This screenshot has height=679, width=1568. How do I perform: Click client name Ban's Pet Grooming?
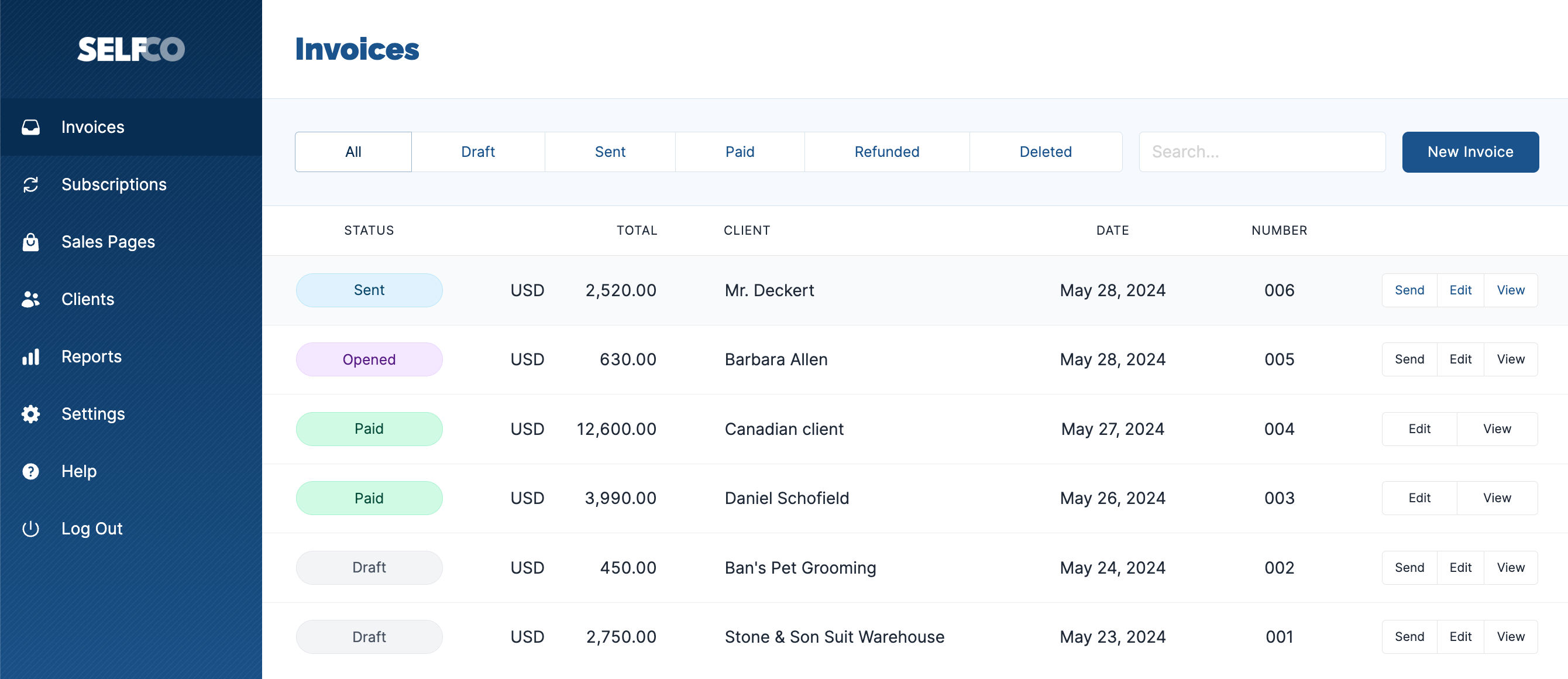[x=800, y=568]
